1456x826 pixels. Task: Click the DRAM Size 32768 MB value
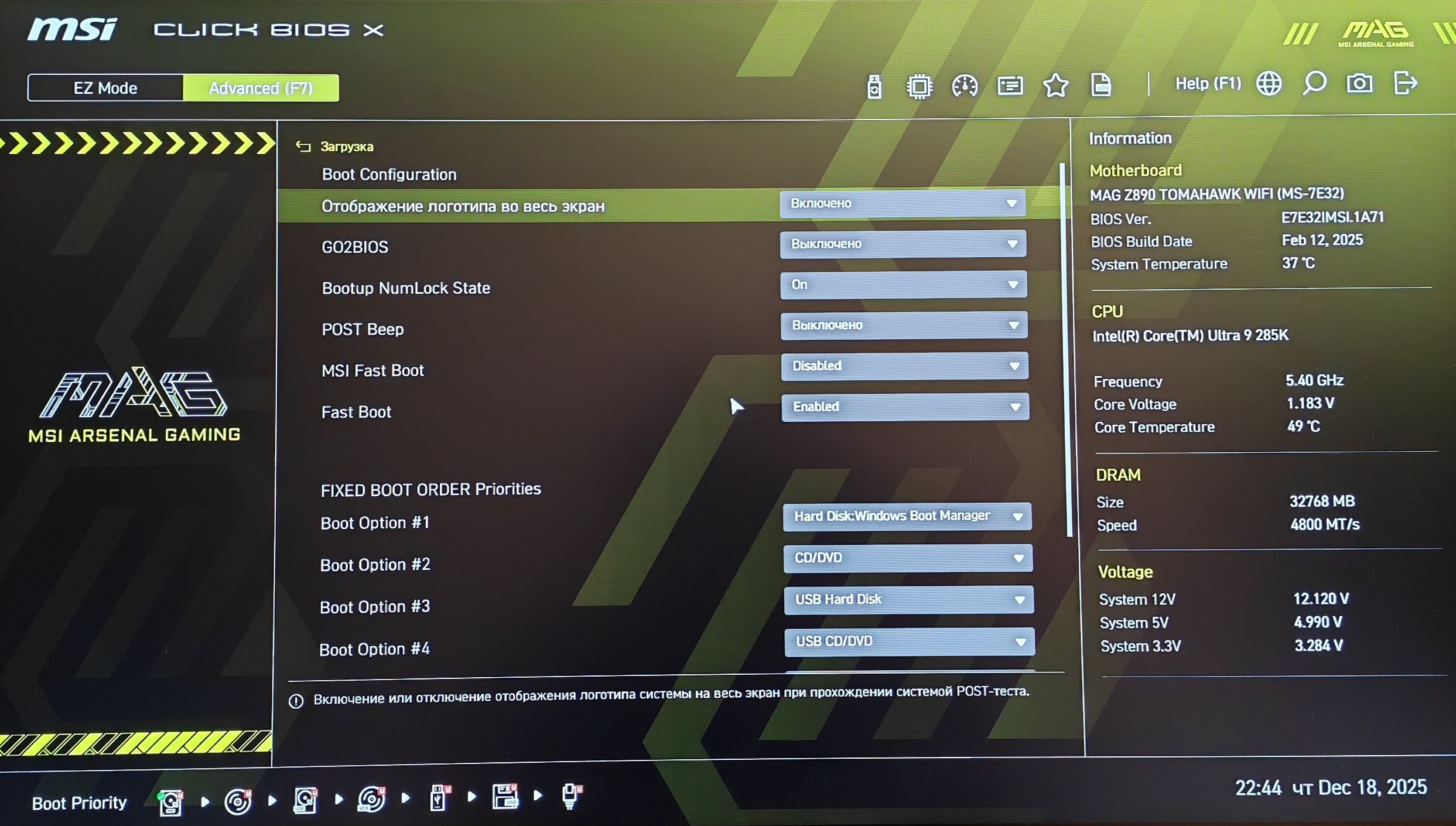1322,501
